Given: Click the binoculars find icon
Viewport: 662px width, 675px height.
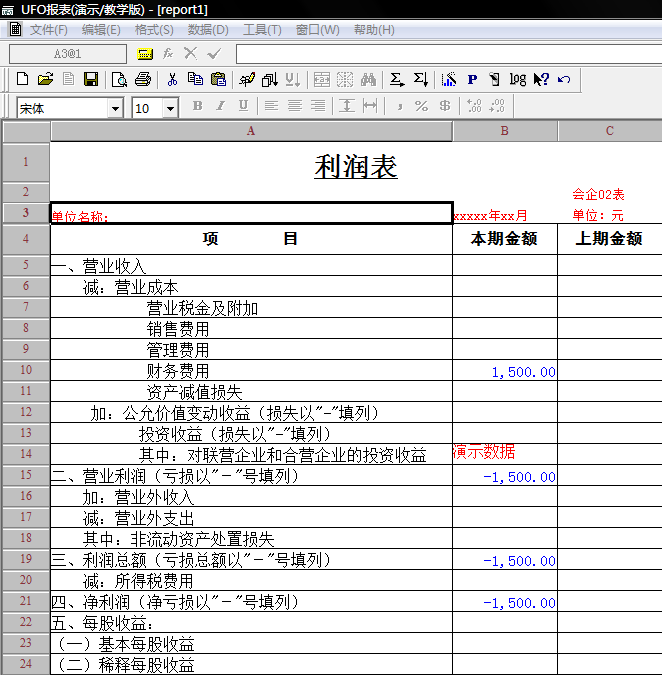Looking at the screenshot, I should pos(368,79).
